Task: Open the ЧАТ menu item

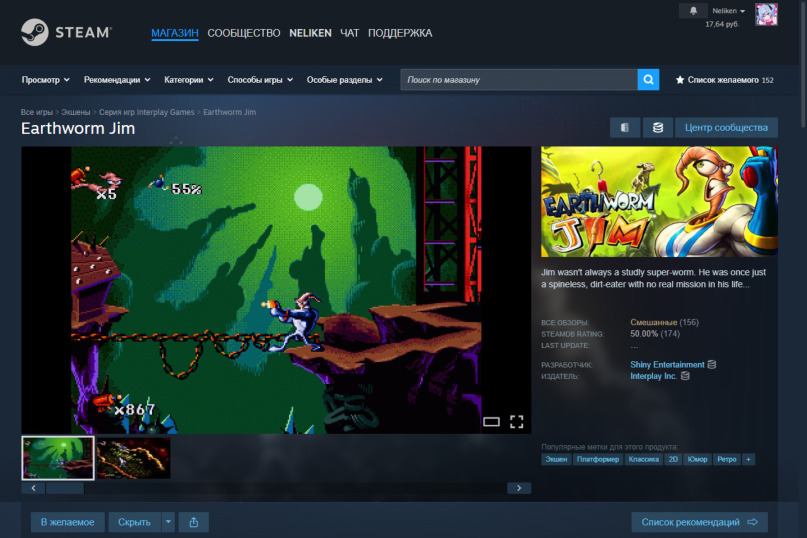Action: click(x=349, y=33)
